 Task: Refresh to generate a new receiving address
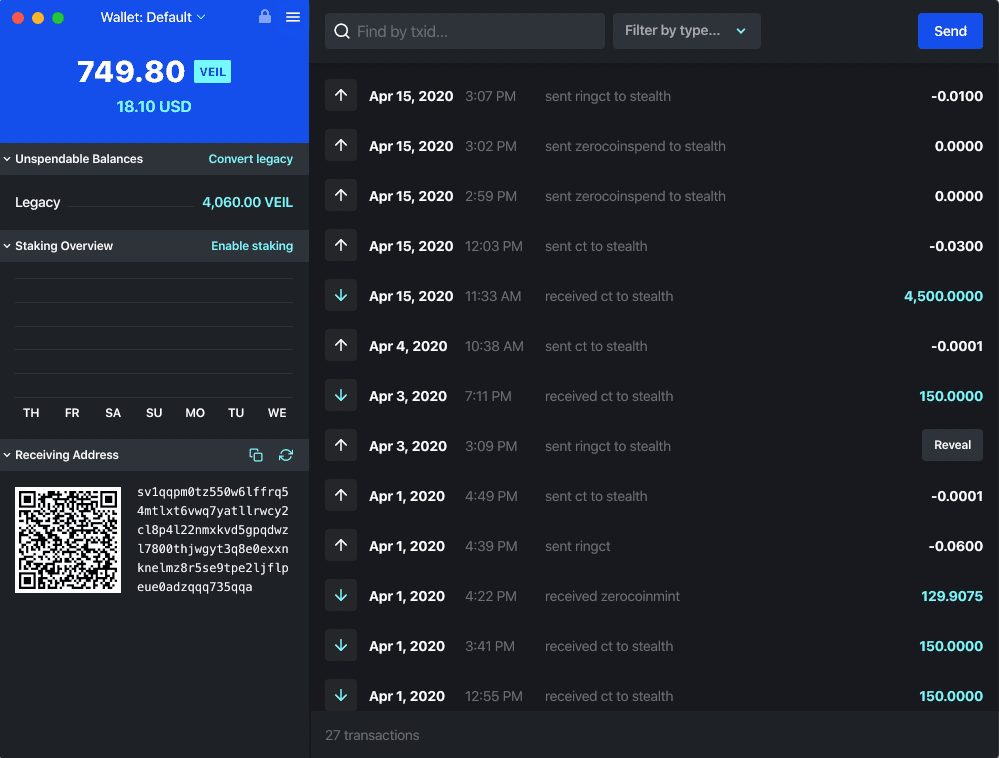286,455
